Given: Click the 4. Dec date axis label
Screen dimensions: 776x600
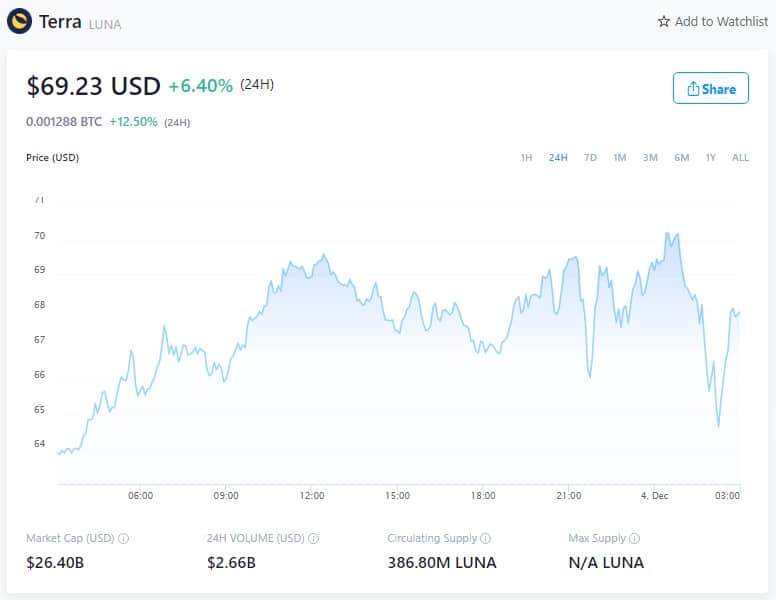Looking at the screenshot, I should pos(654,496).
